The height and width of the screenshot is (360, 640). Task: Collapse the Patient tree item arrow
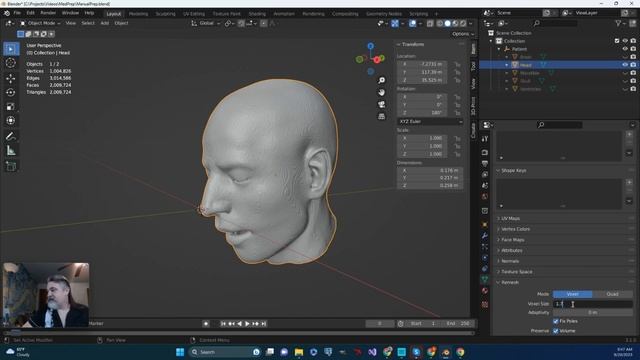click(x=499, y=49)
